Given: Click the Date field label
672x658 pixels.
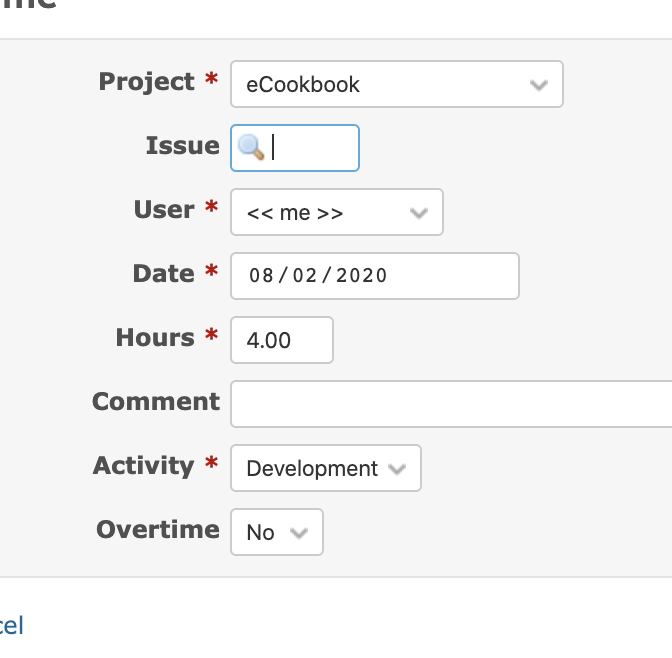Looking at the screenshot, I should point(164,273).
